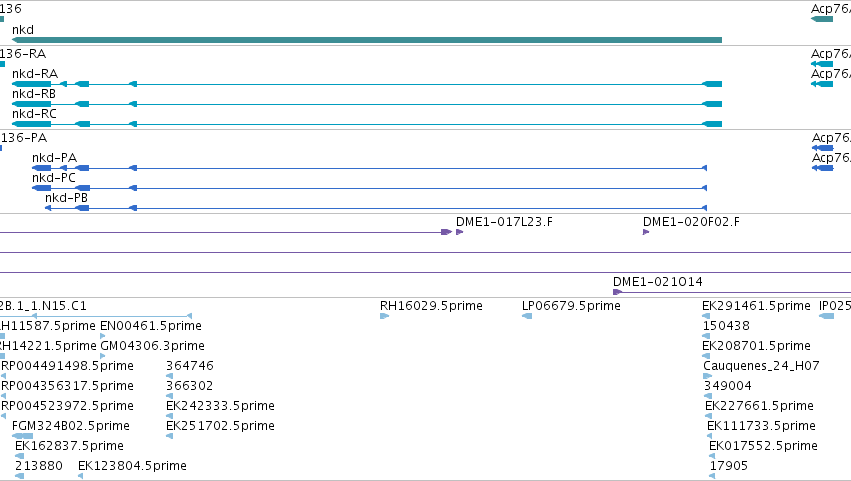The height and width of the screenshot is (481, 851).
Task: Select the nkd-RA transcript label
Action: pos(35,74)
